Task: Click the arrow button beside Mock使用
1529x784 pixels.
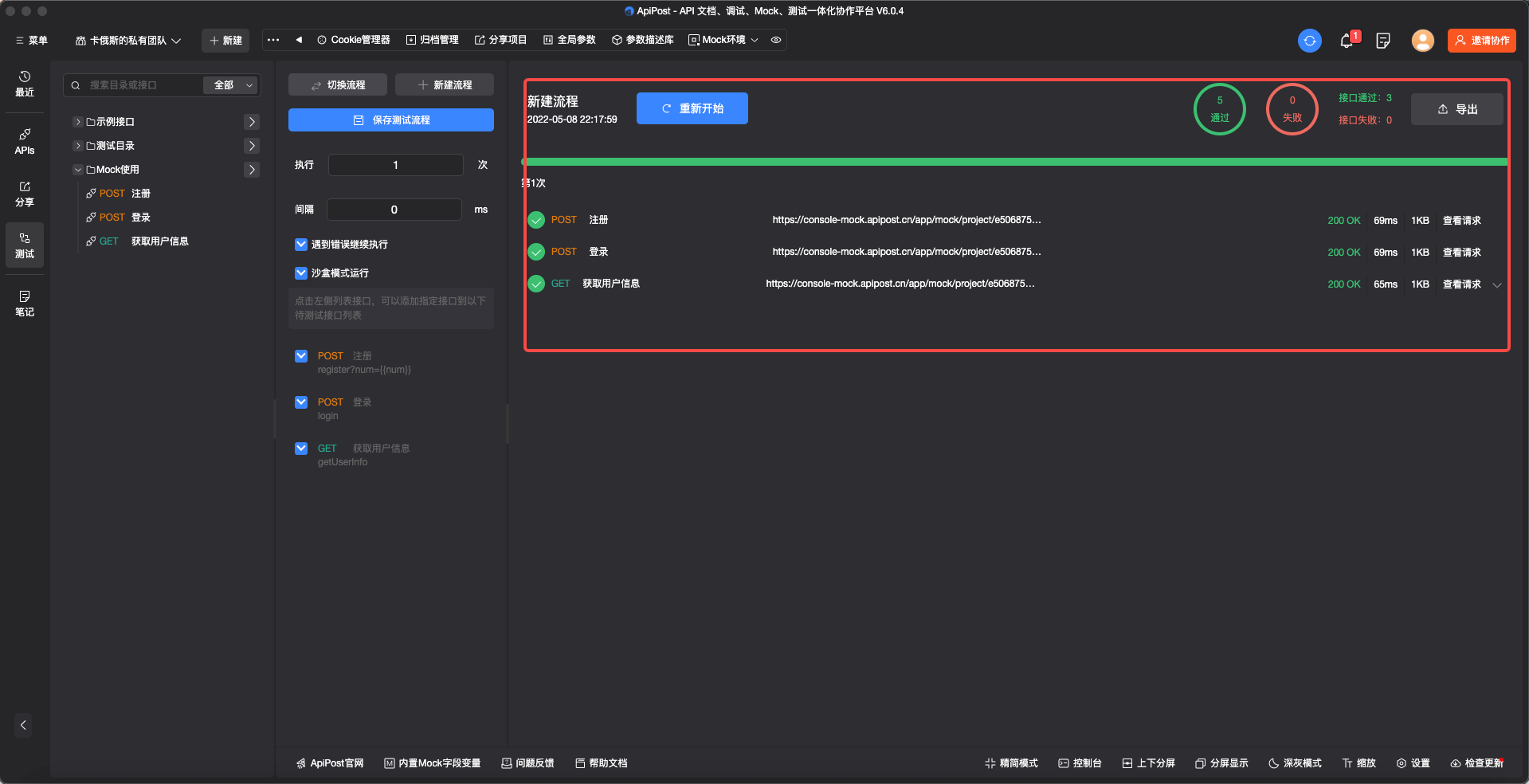Action: [252, 170]
